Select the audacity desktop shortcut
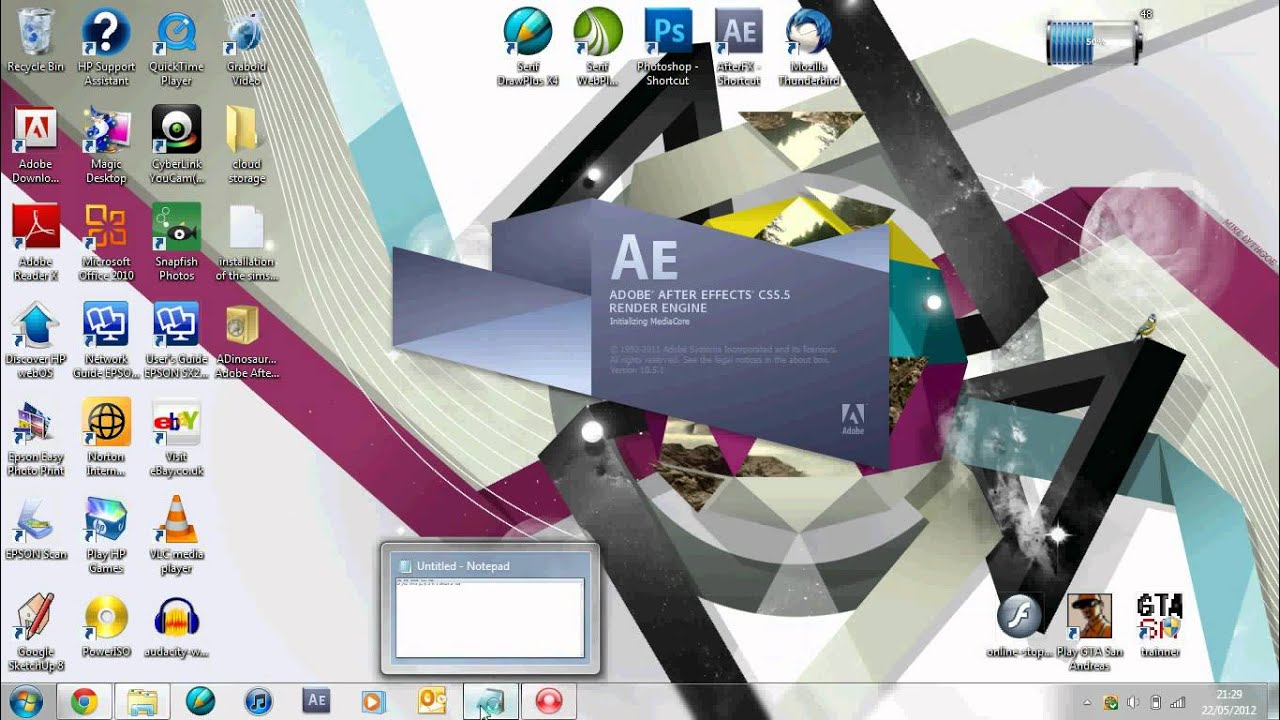The width and height of the screenshot is (1280, 720). click(176, 626)
